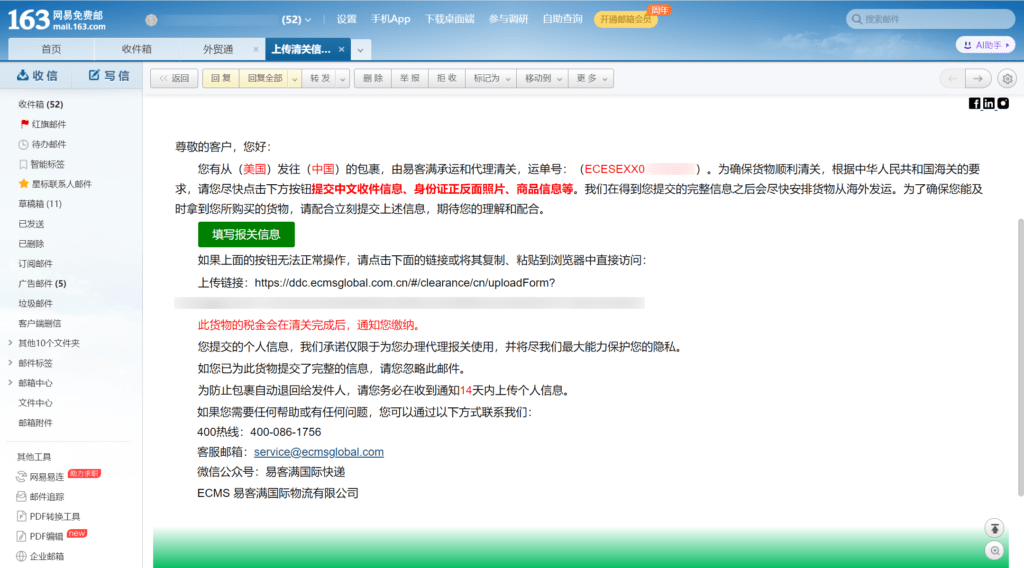Click the 163 网易免费邮 logo
This screenshot has height=568, width=1024.
pyautogui.click(x=57, y=20)
